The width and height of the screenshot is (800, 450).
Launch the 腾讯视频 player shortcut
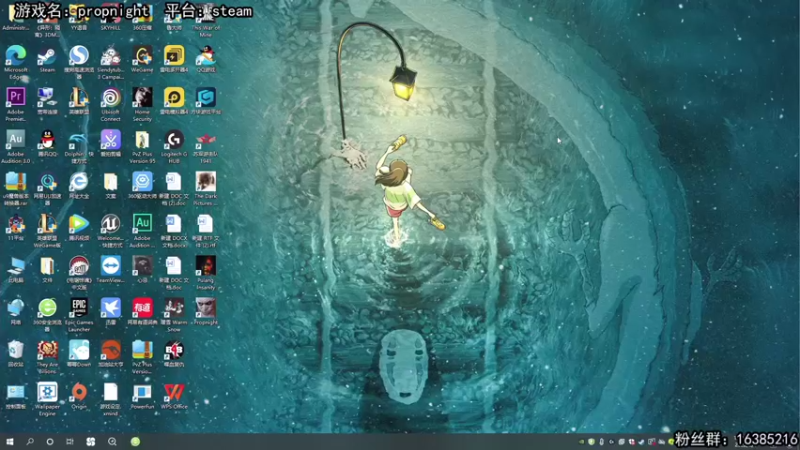point(79,224)
